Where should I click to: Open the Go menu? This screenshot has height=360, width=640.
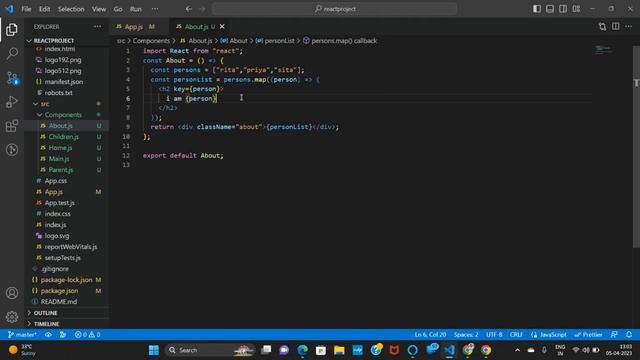[x=118, y=9]
